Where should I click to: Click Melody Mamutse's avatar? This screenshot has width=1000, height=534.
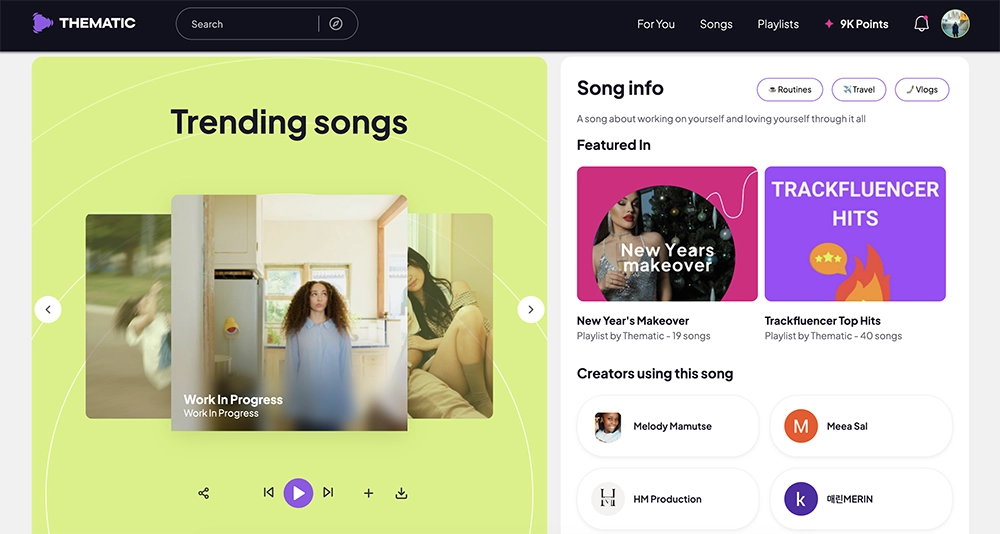608,426
